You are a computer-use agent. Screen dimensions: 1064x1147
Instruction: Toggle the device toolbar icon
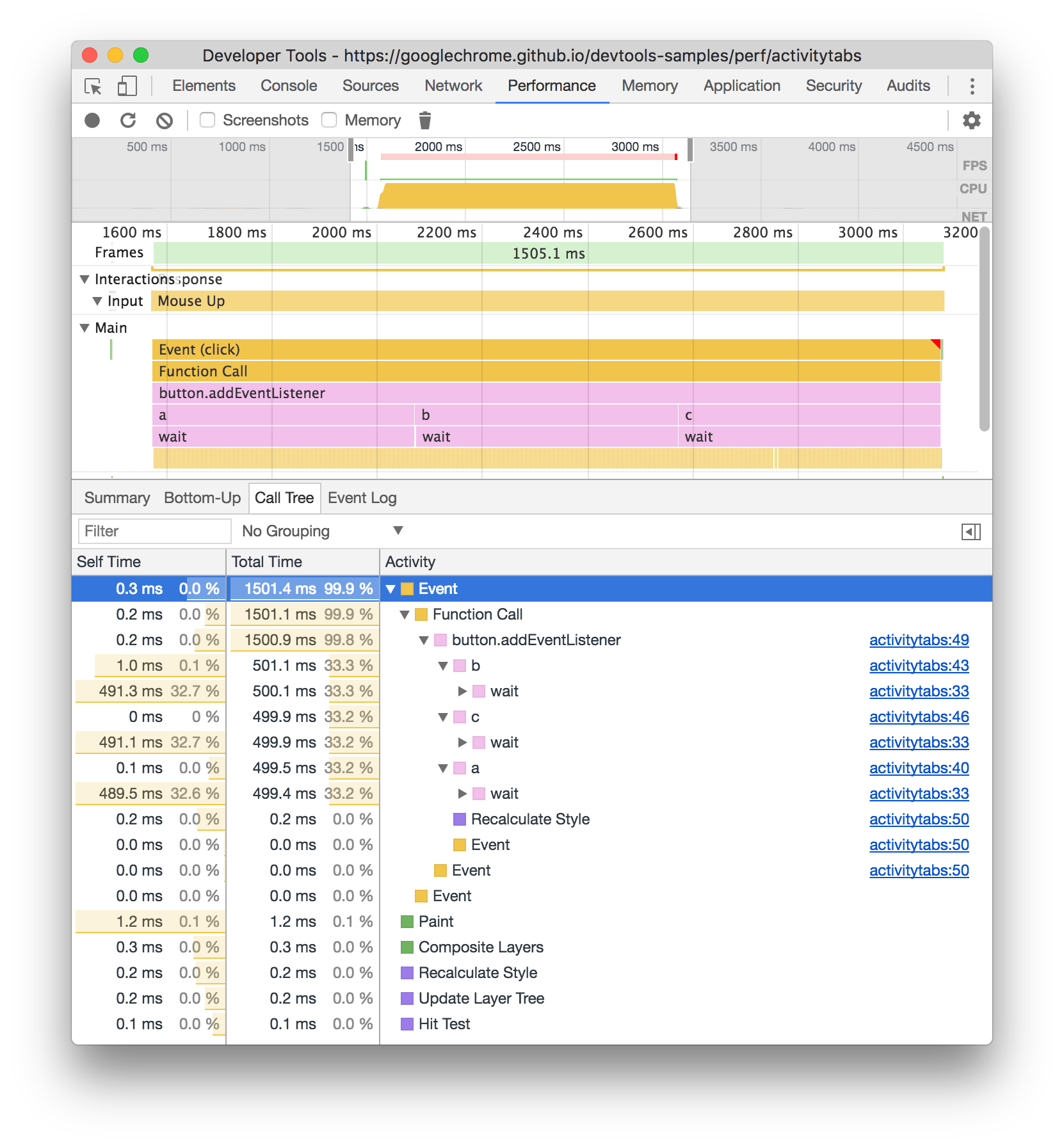point(127,85)
